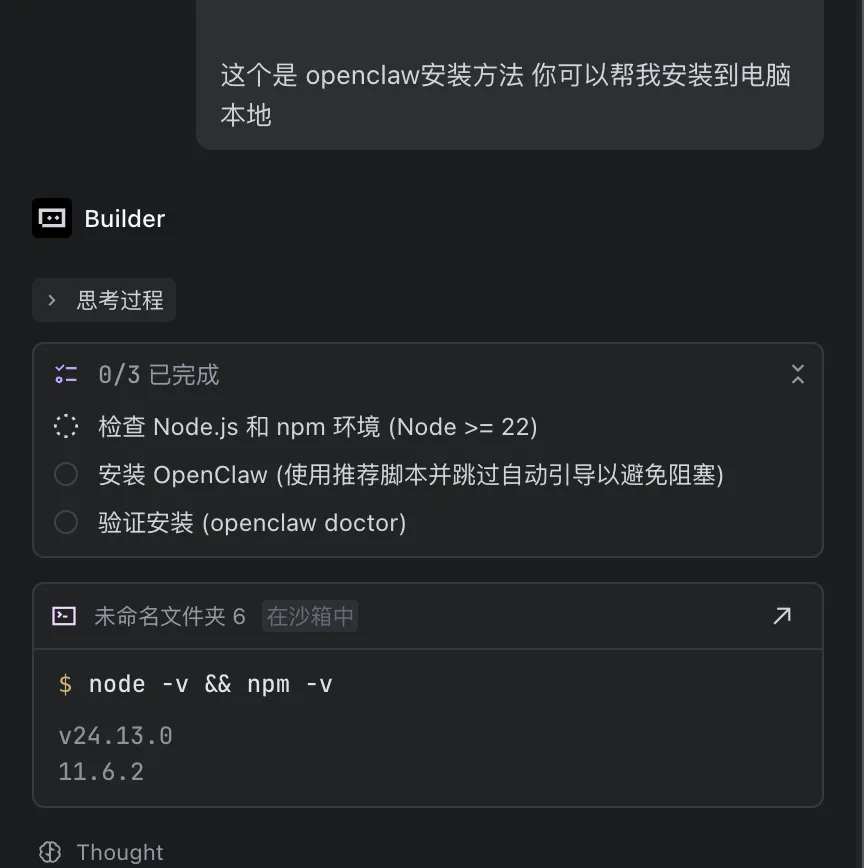Click the 检查 Node.js 和 npm 环境 task item

318,427
